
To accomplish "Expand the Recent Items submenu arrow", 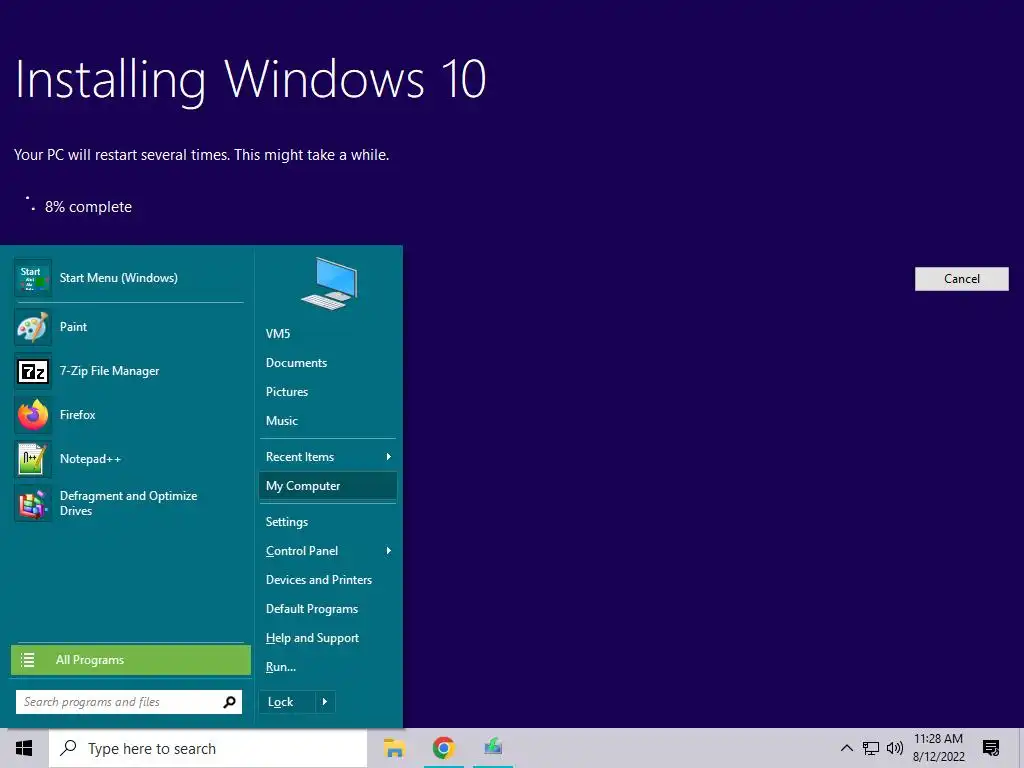I will click(389, 456).
